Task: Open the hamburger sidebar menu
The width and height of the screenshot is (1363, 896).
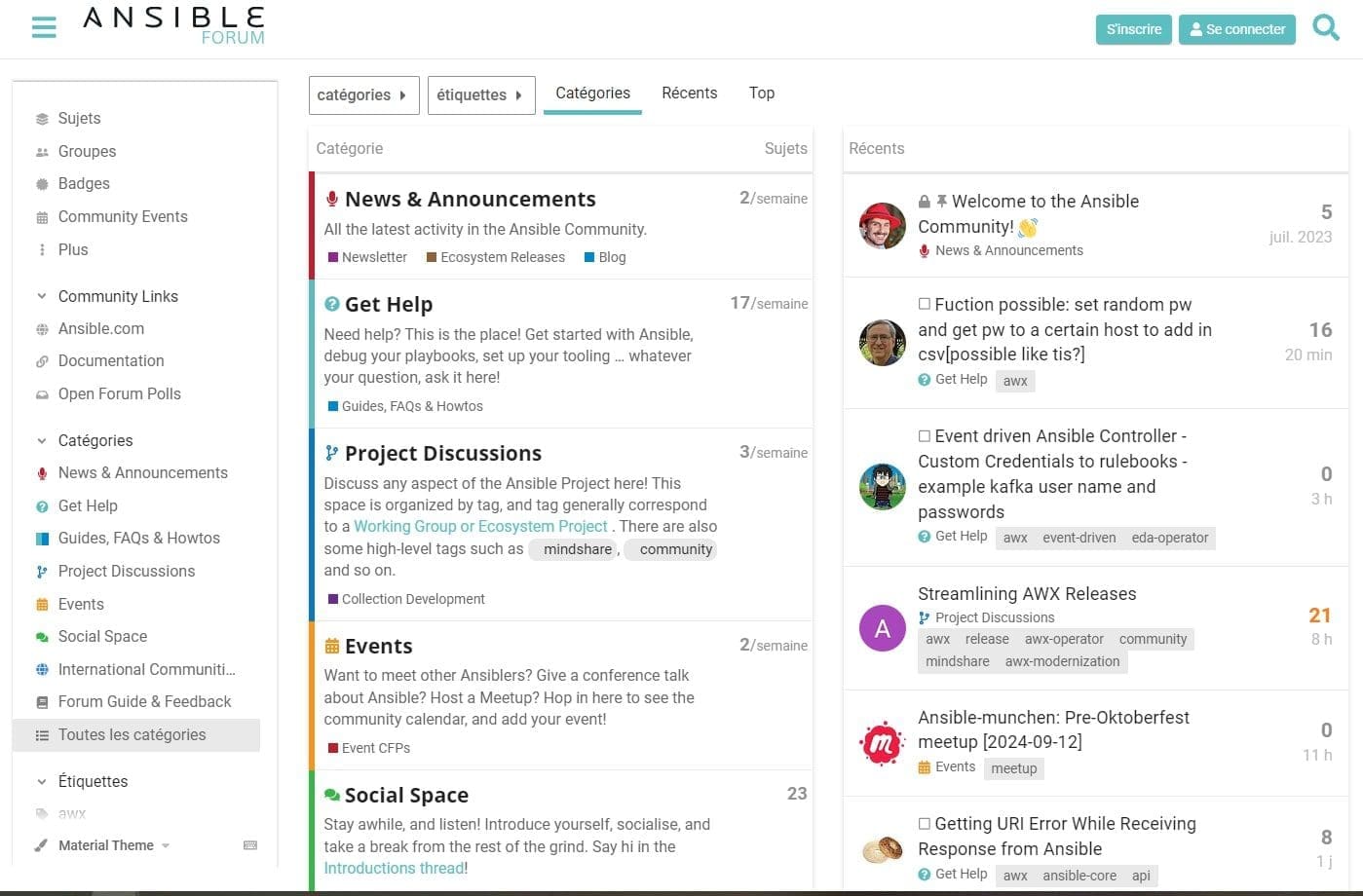Action: (43, 27)
